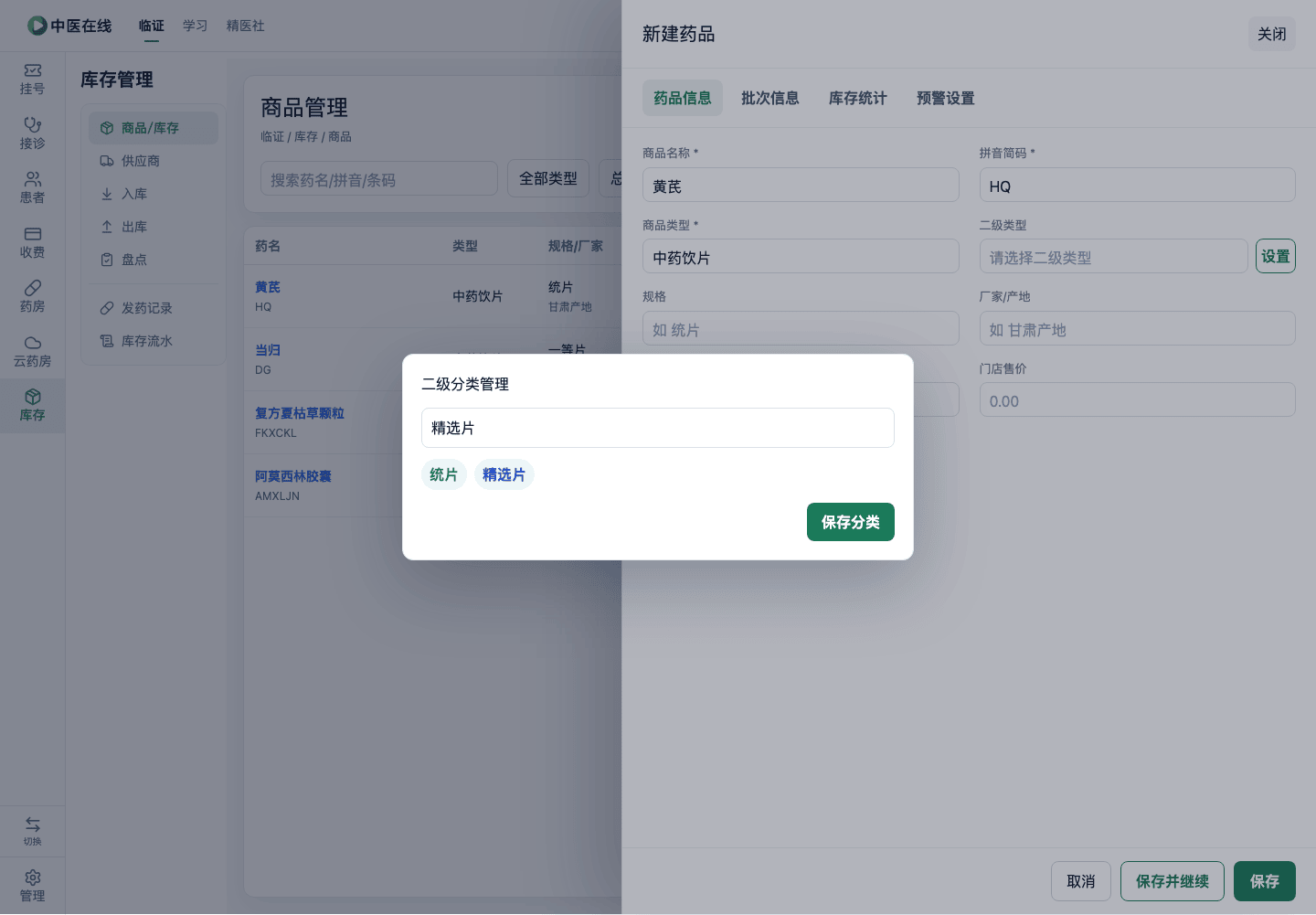Viewport: 1316px width, 915px height.
Task: Select the 库存统计 tab
Action: [x=858, y=98]
